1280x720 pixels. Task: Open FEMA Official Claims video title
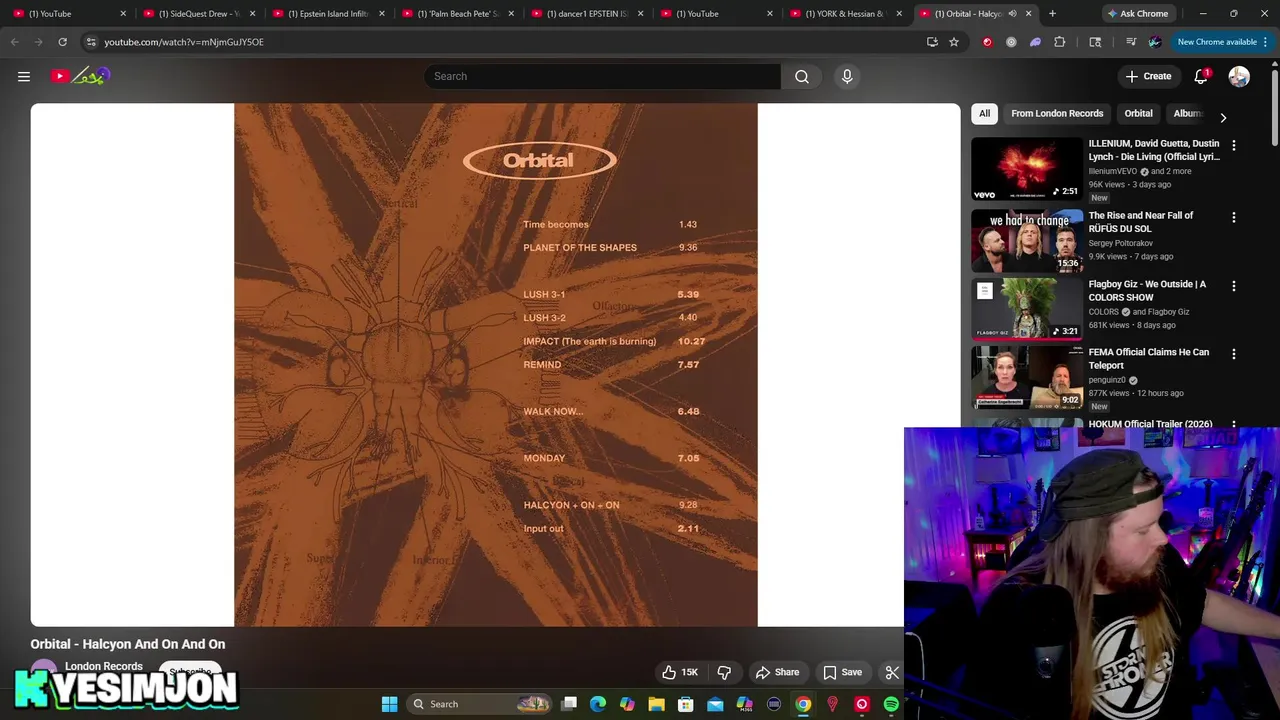tap(1148, 358)
